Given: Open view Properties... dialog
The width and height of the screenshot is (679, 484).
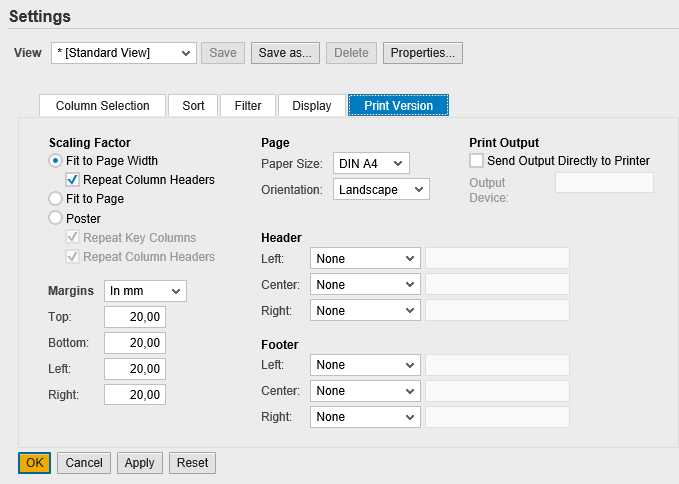Looking at the screenshot, I should (423, 53).
